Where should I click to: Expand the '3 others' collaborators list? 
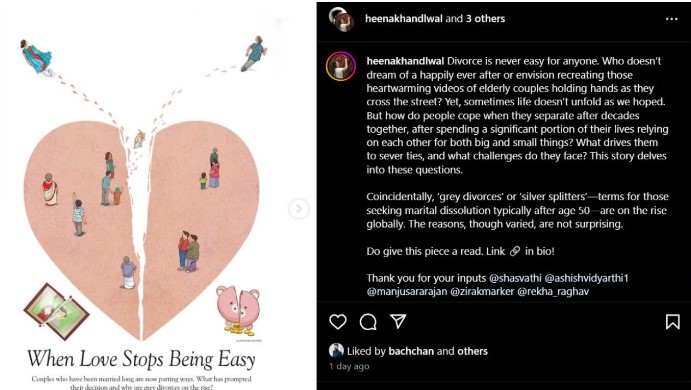coord(485,19)
